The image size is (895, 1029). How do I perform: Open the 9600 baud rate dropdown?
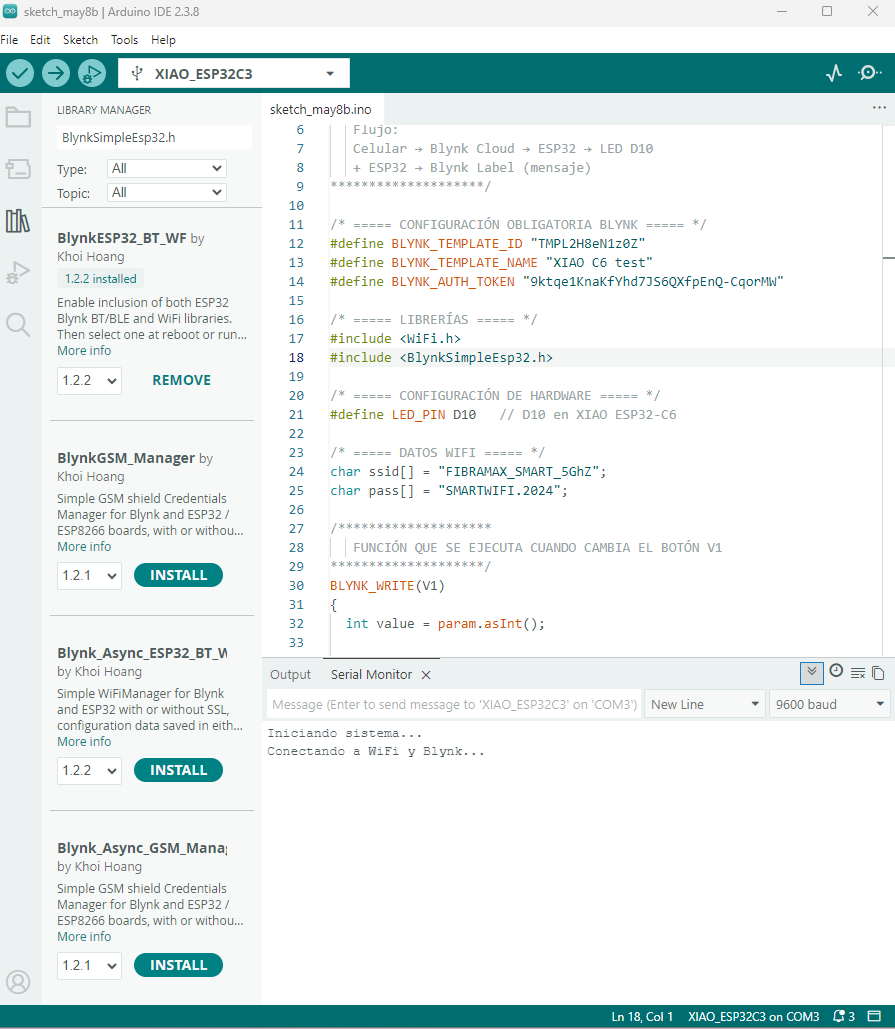click(829, 704)
